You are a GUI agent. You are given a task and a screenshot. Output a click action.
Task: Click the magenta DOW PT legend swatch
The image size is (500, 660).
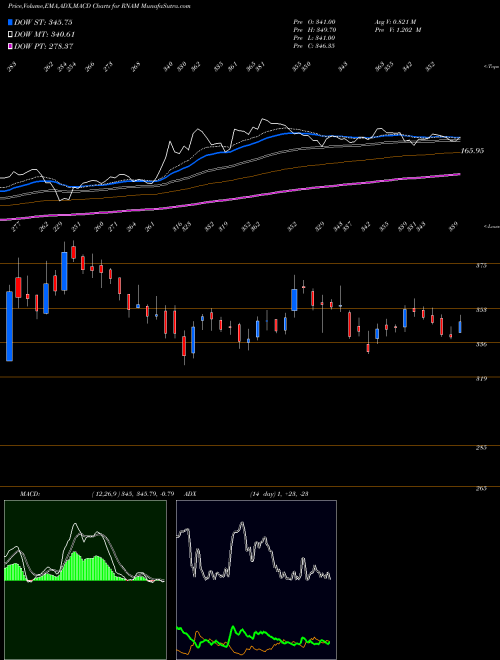click(11, 46)
